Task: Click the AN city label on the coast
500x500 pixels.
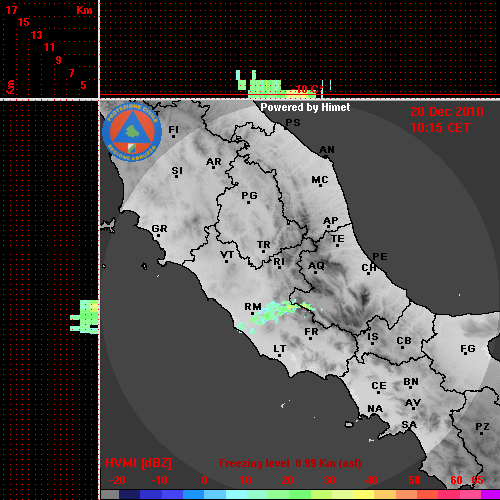Action: (x=327, y=150)
